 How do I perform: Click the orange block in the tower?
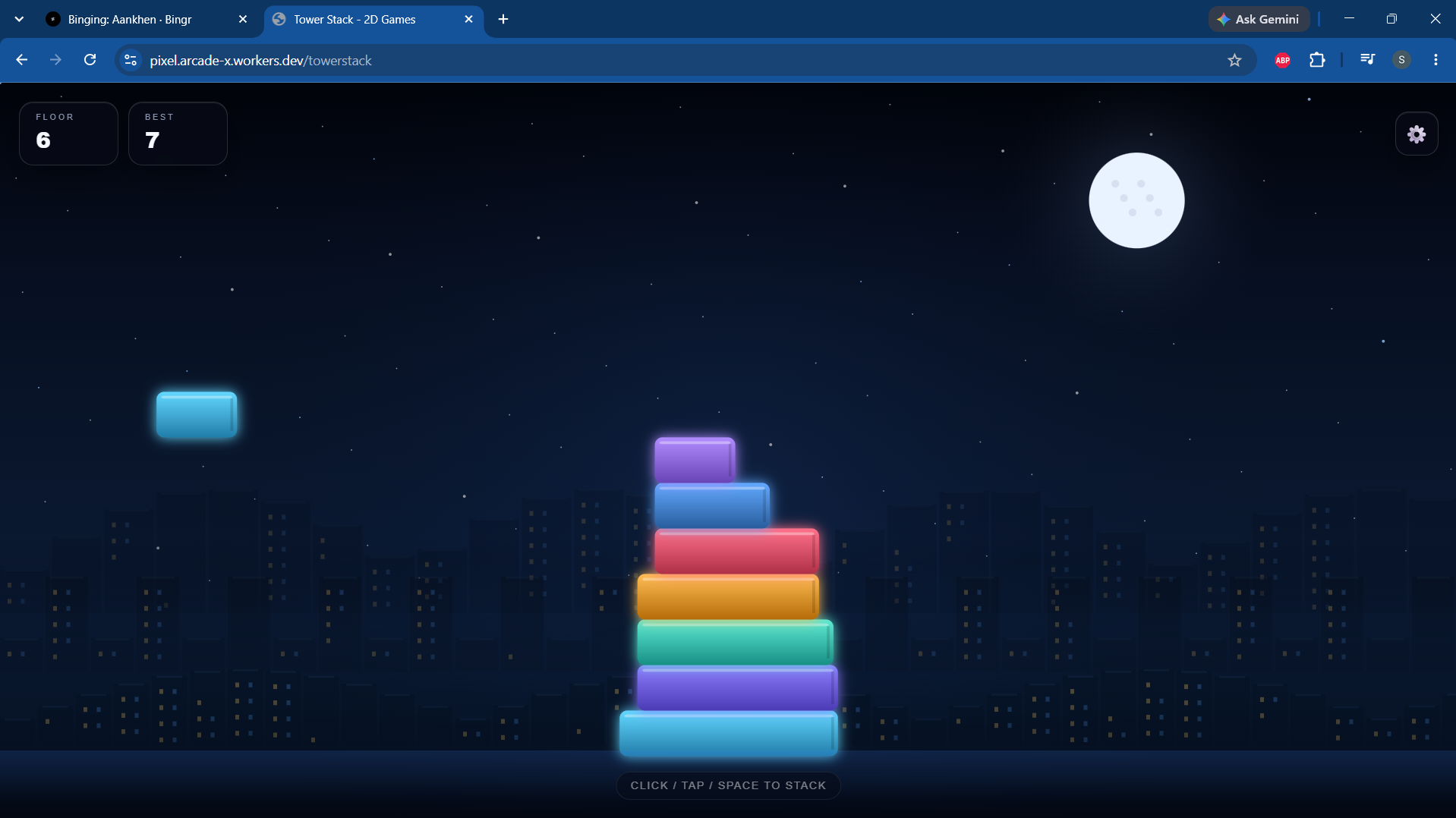(x=728, y=596)
